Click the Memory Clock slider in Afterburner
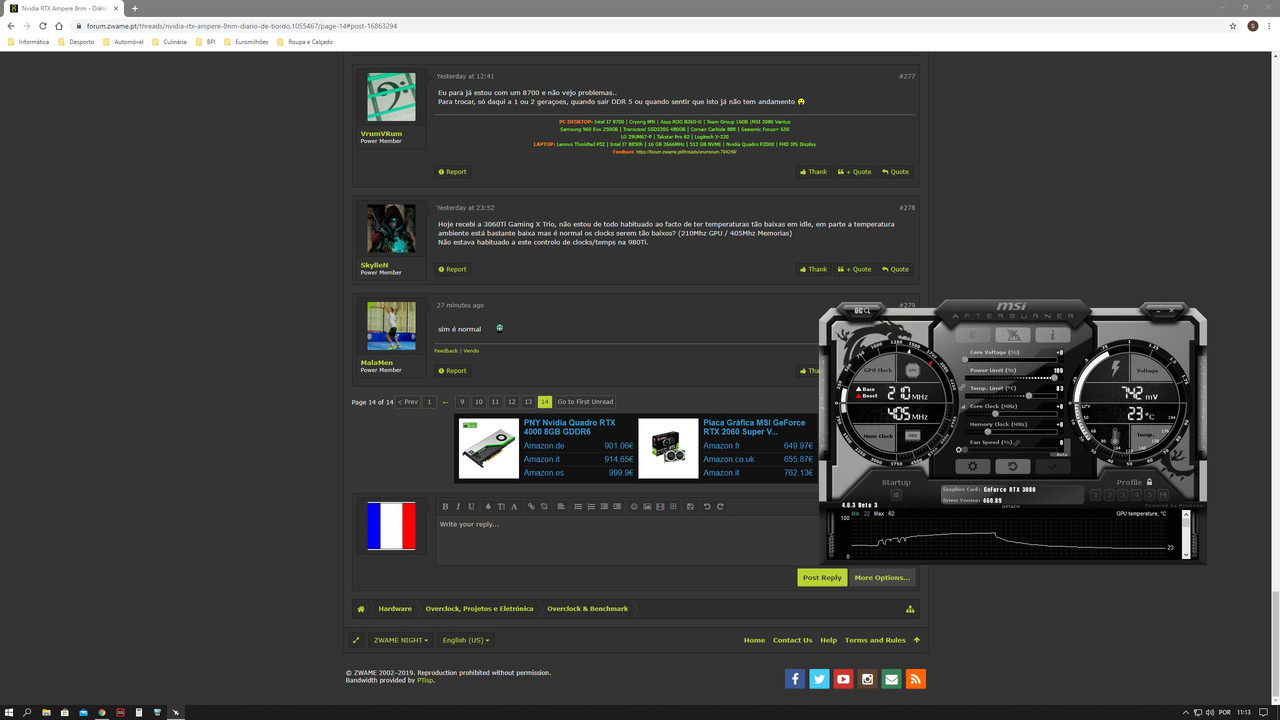The image size is (1280, 720). point(1011,432)
